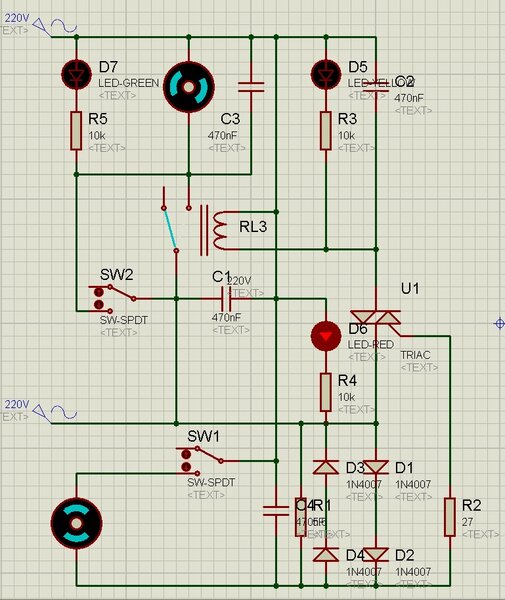
Task: Click capacitor C1 symbol
Action: [x=226, y=298]
